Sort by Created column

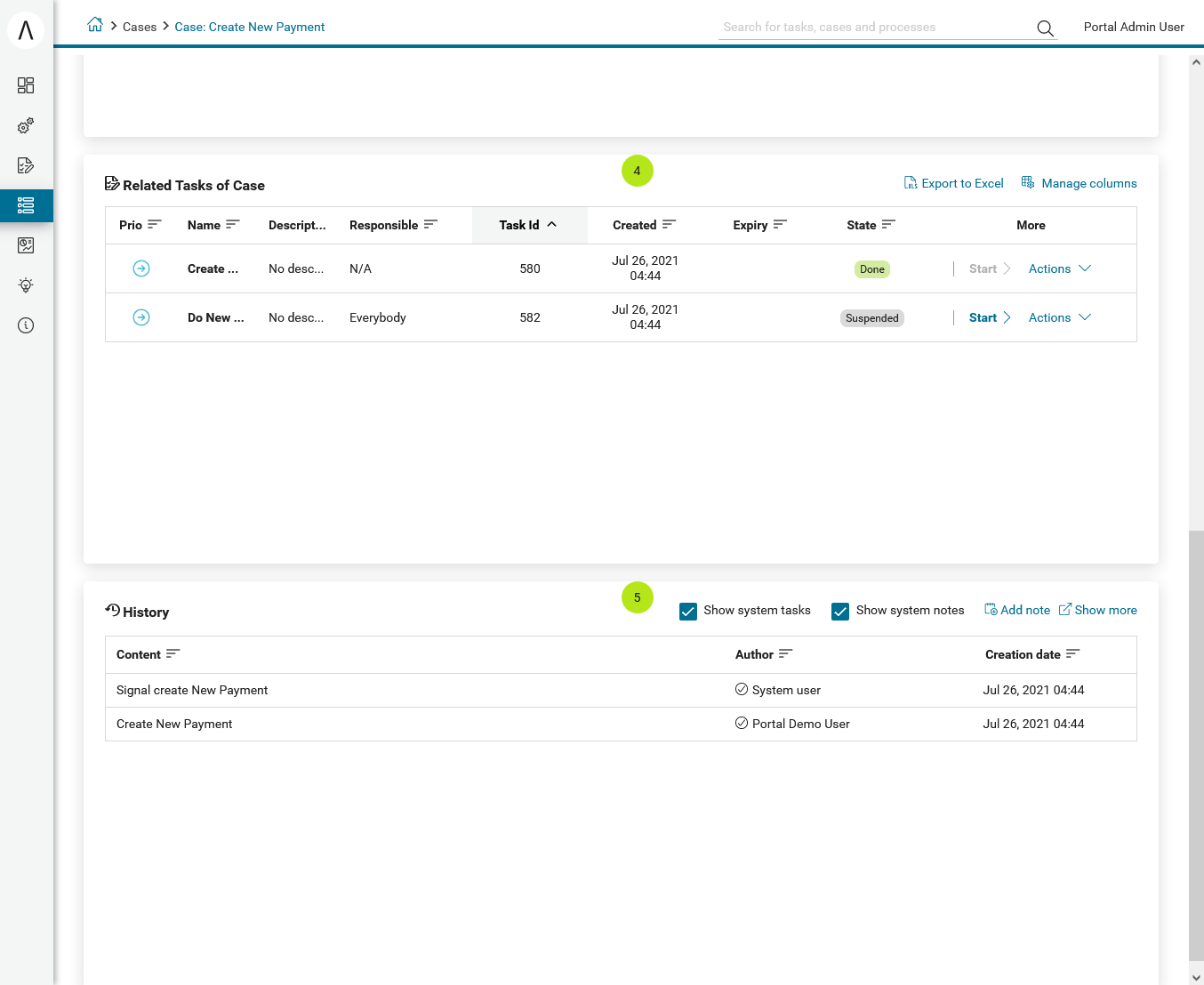point(644,225)
